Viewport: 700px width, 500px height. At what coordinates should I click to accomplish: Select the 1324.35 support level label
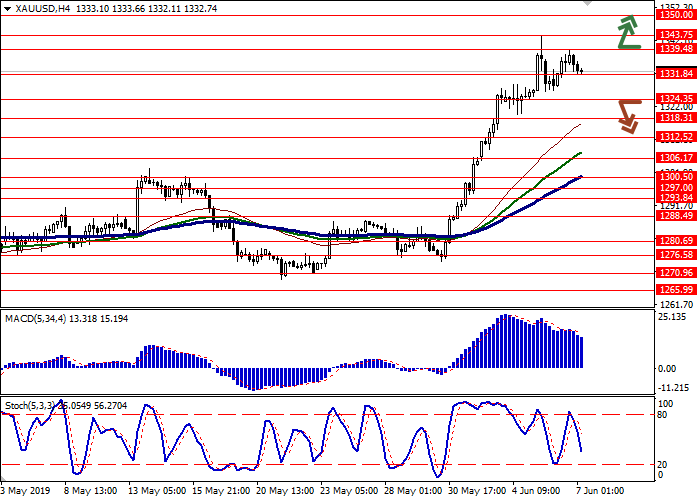tap(676, 99)
